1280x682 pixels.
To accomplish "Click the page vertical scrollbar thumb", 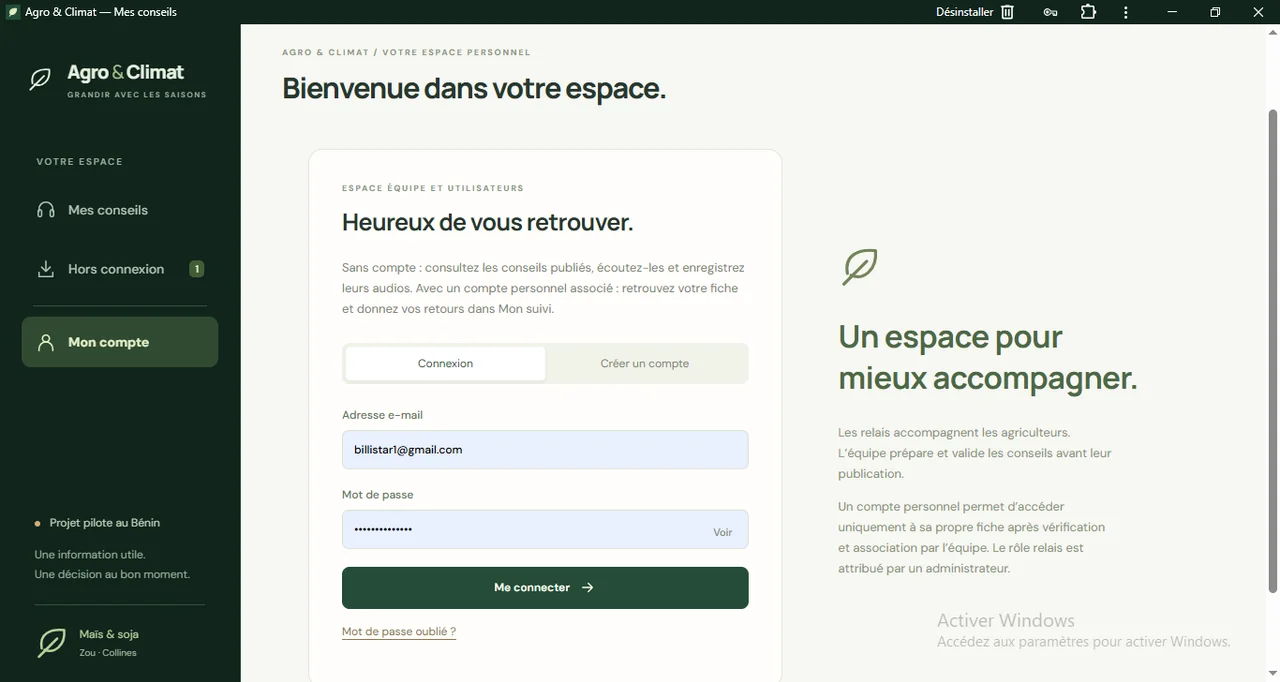I will point(1273,350).
